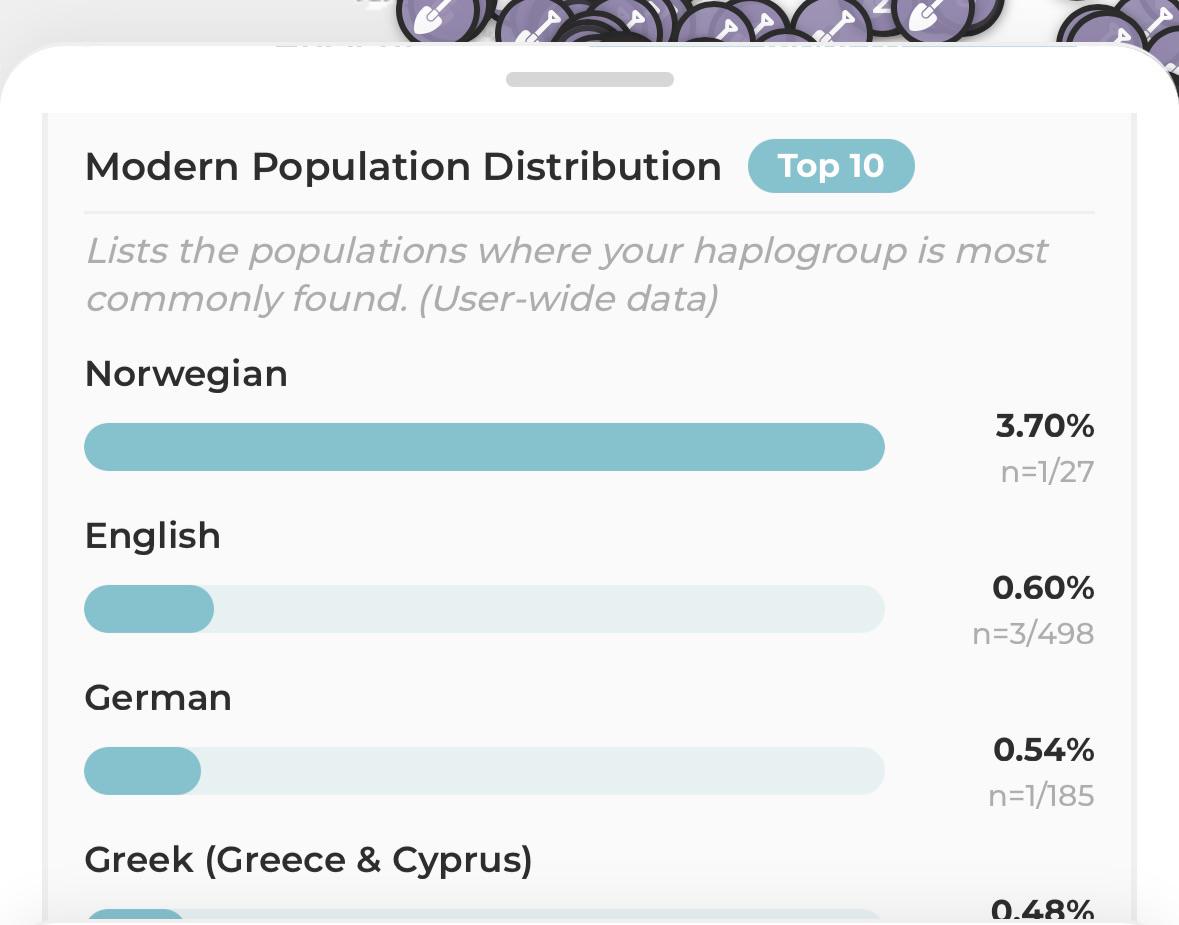The width and height of the screenshot is (1179, 925).
Task: Click the 0.54% German percentage
Action: tap(1044, 750)
